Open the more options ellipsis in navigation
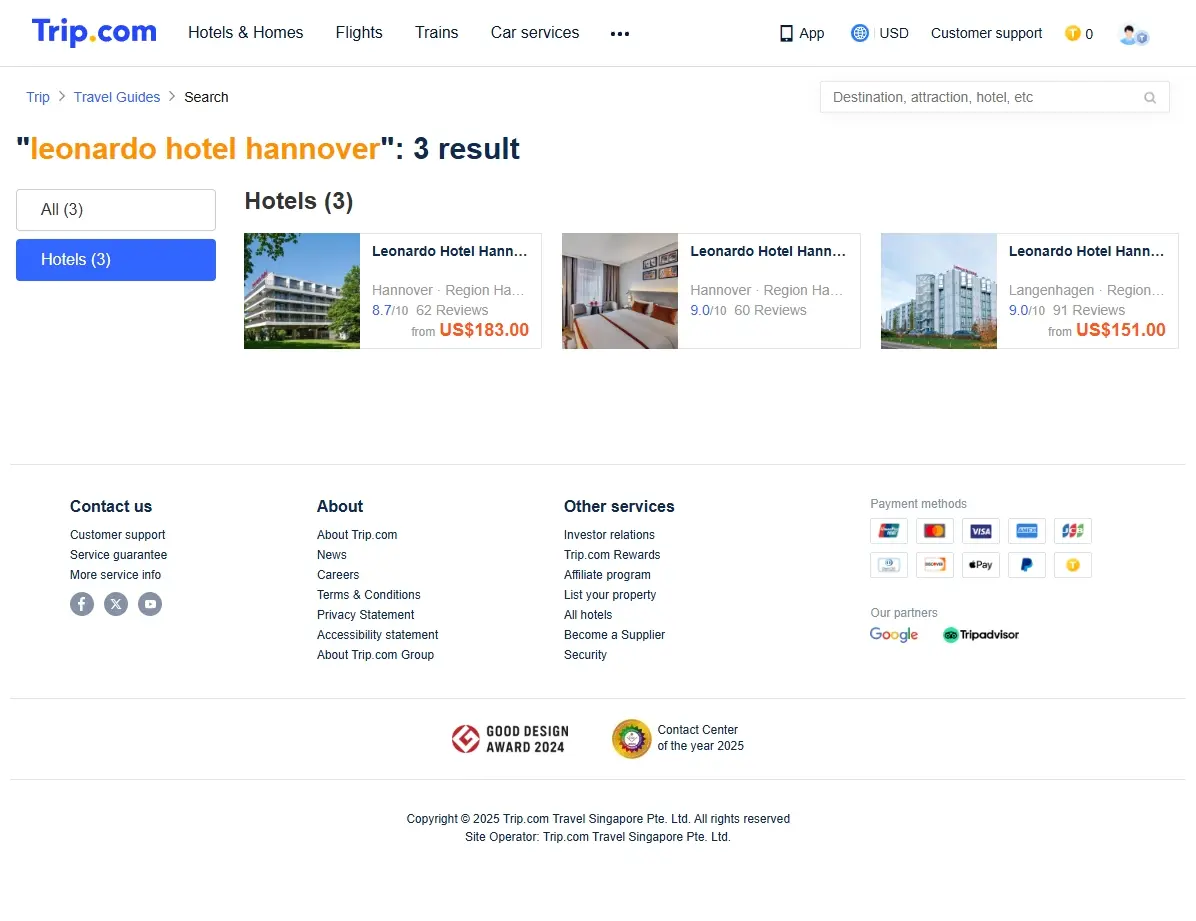 [620, 34]
